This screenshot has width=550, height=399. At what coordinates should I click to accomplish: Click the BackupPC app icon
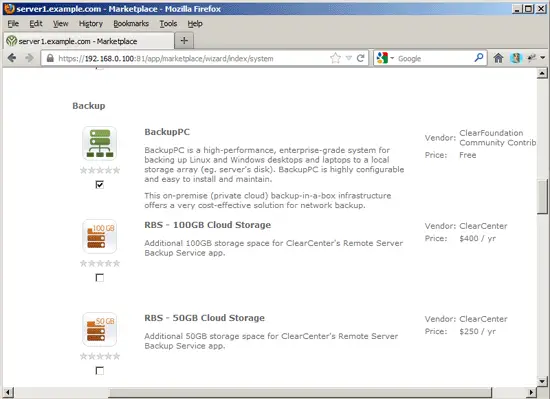tap(100, 143)
